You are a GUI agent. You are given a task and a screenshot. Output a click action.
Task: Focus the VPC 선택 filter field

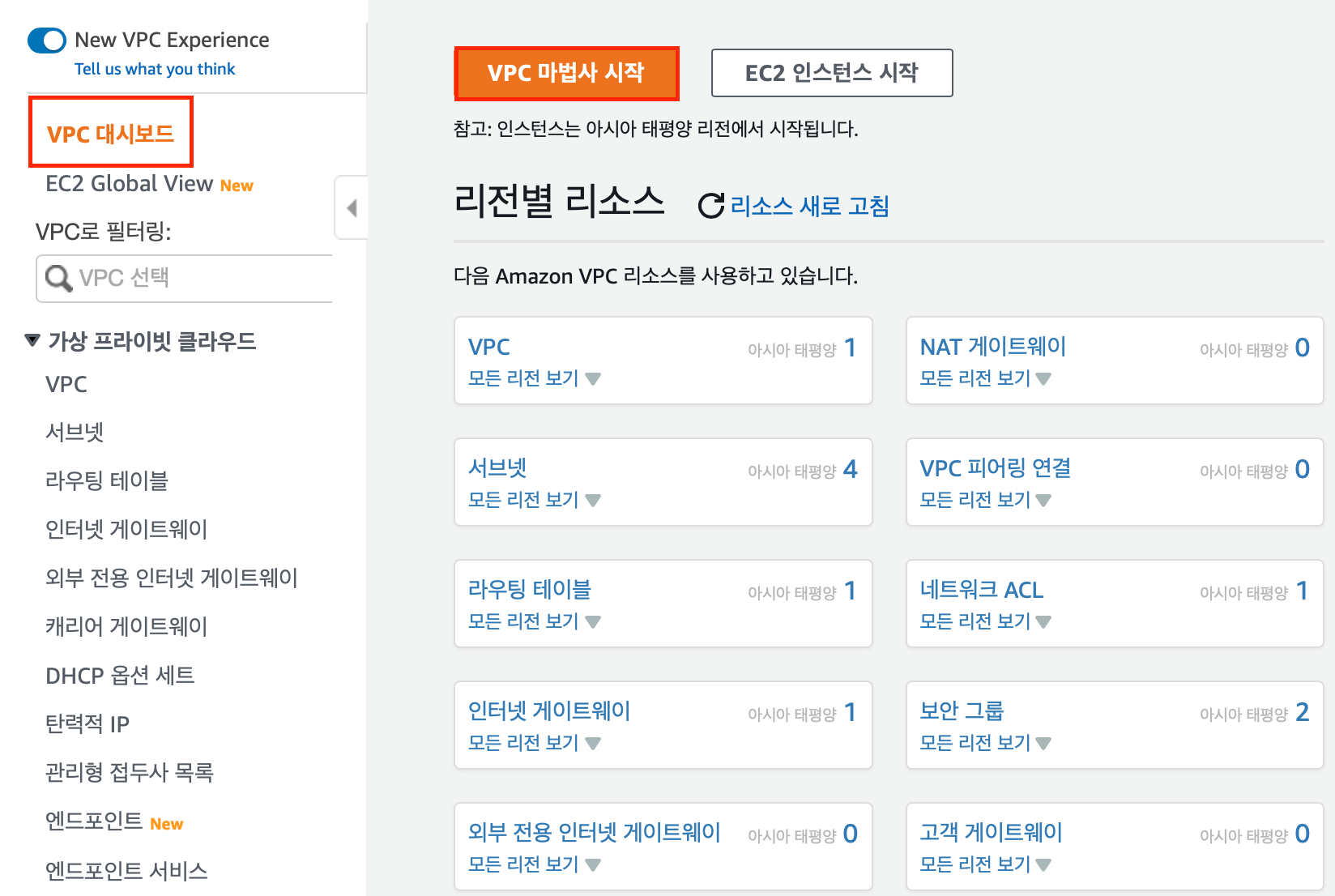coord(185,278)
